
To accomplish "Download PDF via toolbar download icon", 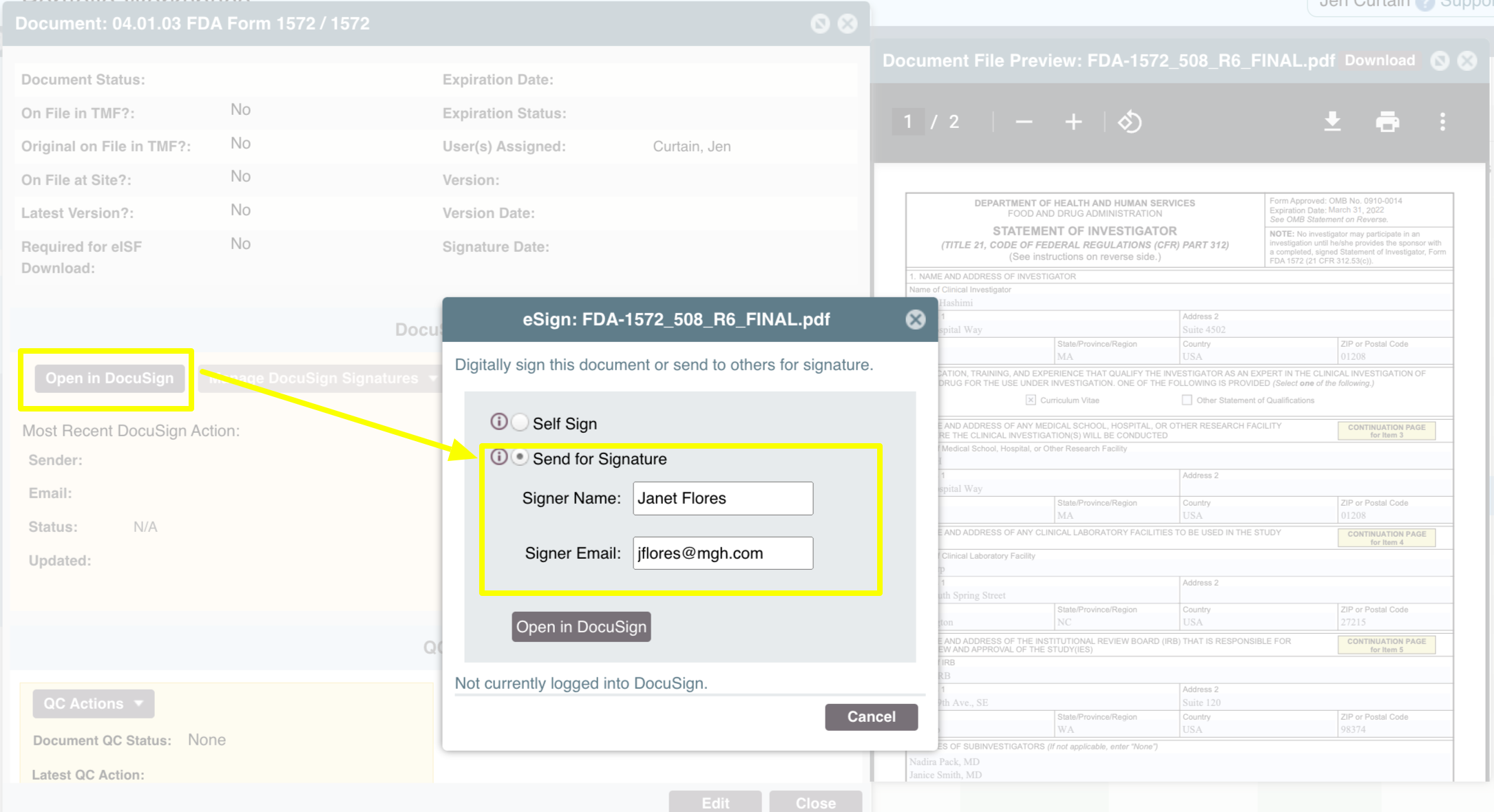I will [x=1332, y=122].
